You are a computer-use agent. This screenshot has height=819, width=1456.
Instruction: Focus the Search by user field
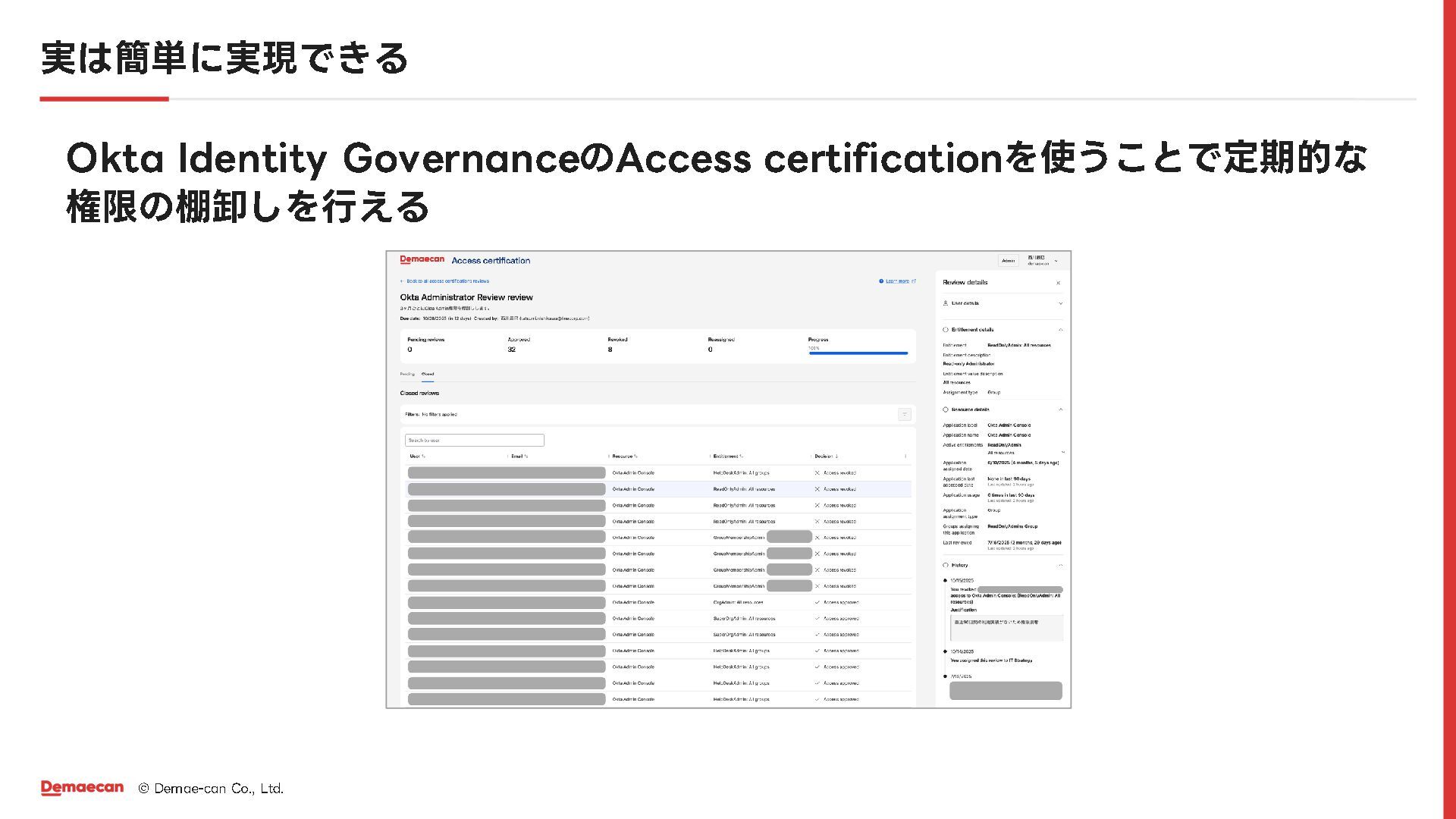[474, 440]
